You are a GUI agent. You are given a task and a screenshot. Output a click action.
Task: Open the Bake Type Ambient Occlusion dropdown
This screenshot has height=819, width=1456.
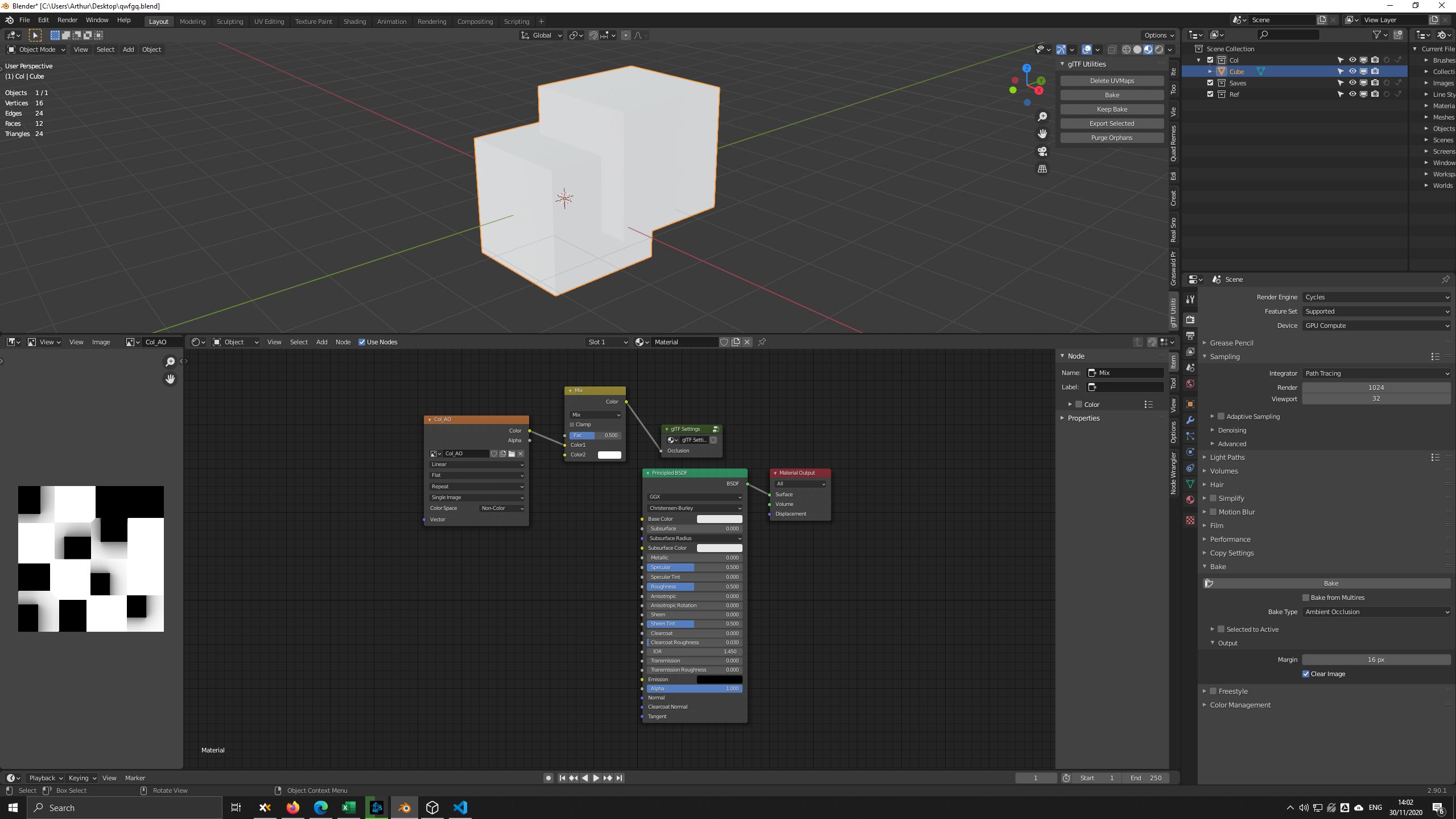tap(1376, 612)
